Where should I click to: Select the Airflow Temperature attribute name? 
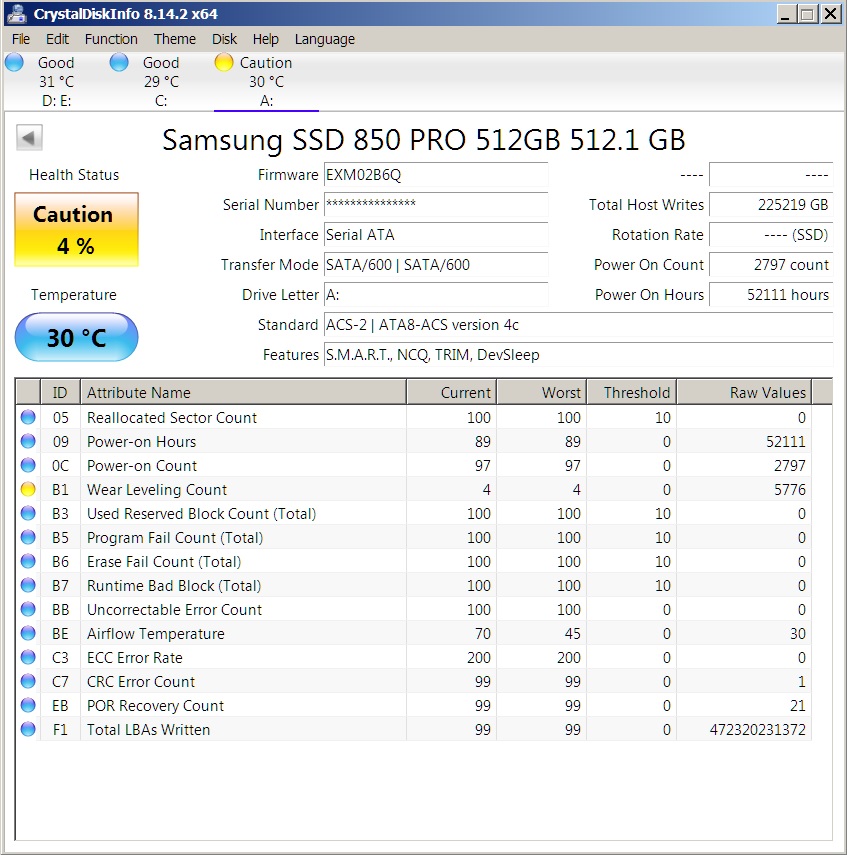[156, 634]
